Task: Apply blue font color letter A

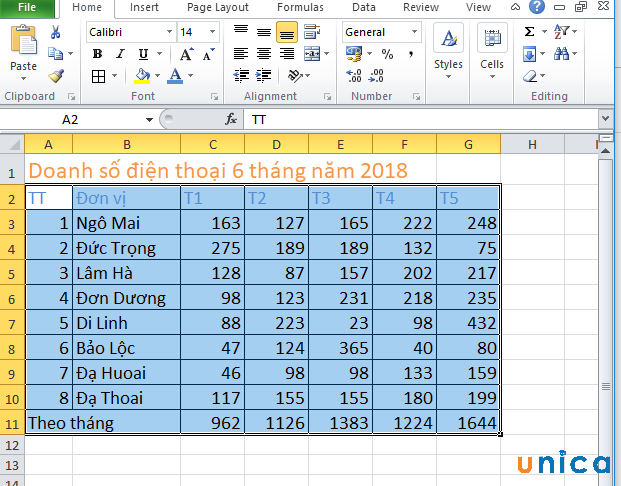Action: pyautogui.click(x=175, y=76)
